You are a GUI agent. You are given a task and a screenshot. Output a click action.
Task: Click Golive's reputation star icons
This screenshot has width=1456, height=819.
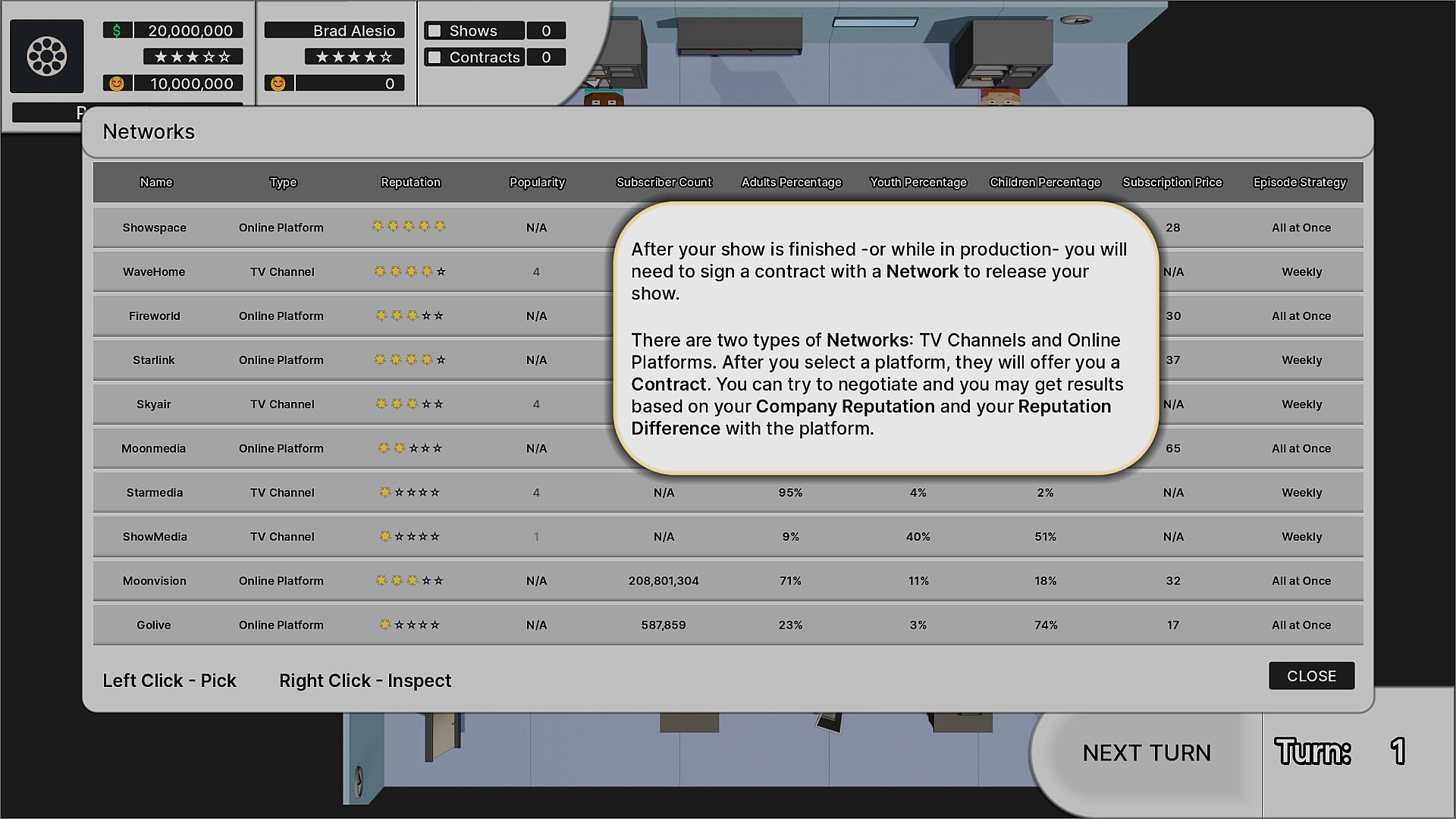[409, 625]
